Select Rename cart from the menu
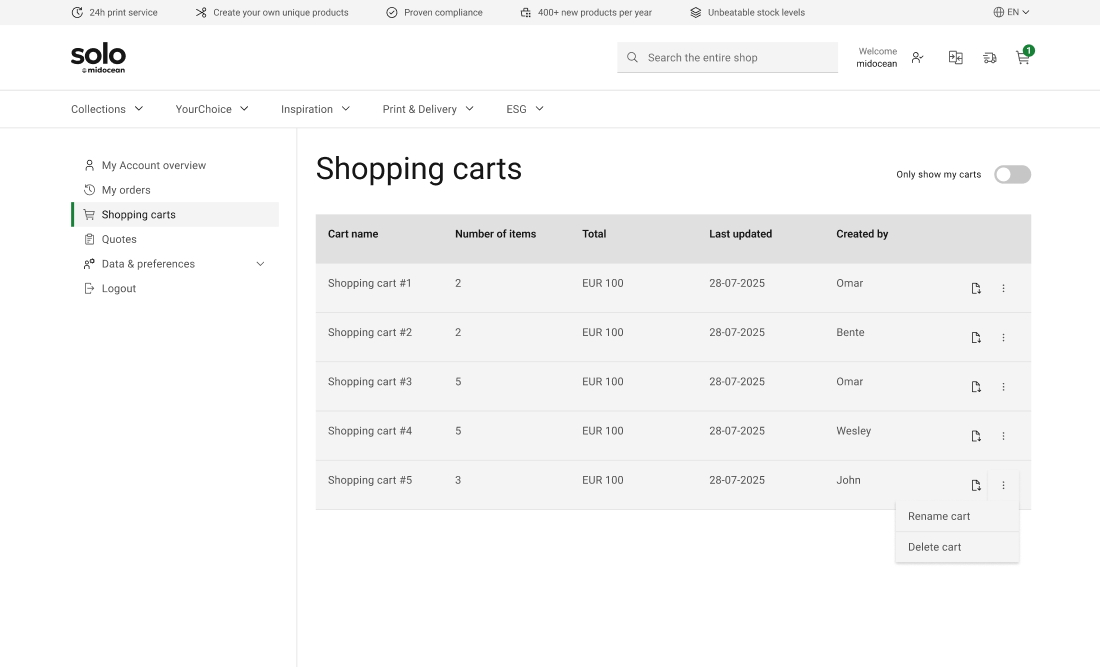This screenshot has height=667, width=1100. [939, 517]
